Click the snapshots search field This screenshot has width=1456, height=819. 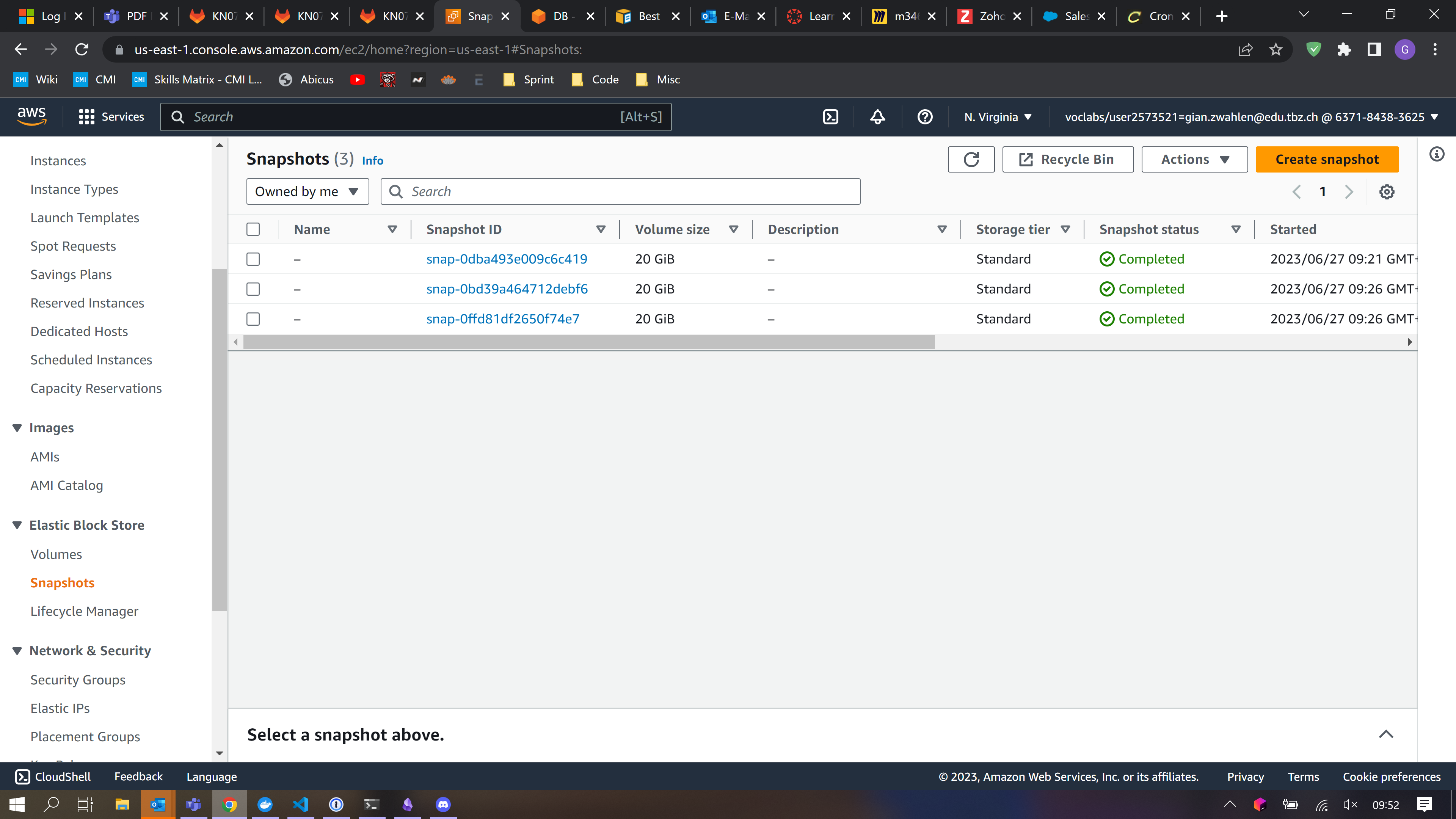tap(628, 191)
